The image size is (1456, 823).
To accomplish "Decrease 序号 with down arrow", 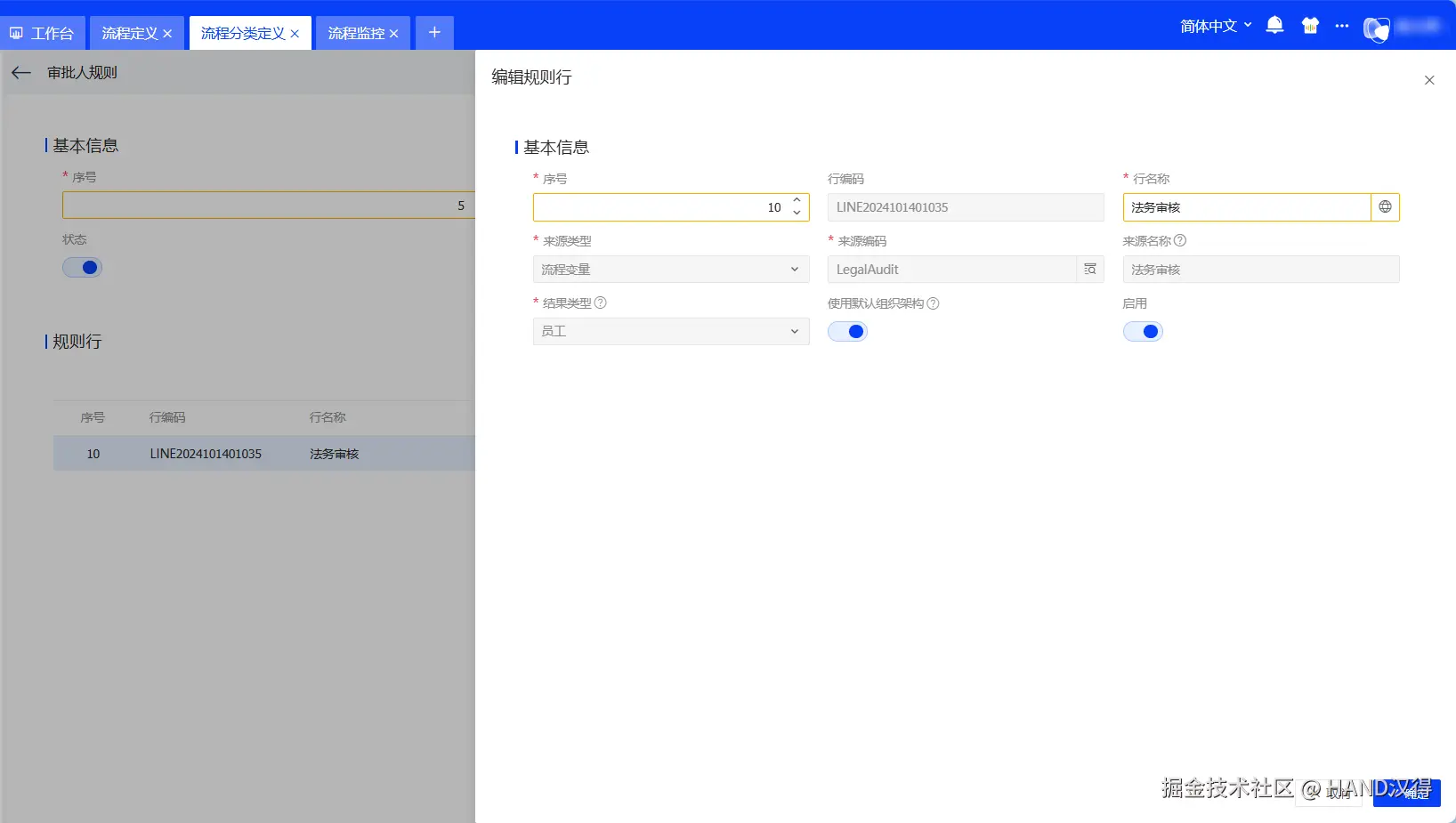I will tap(797, 214).
